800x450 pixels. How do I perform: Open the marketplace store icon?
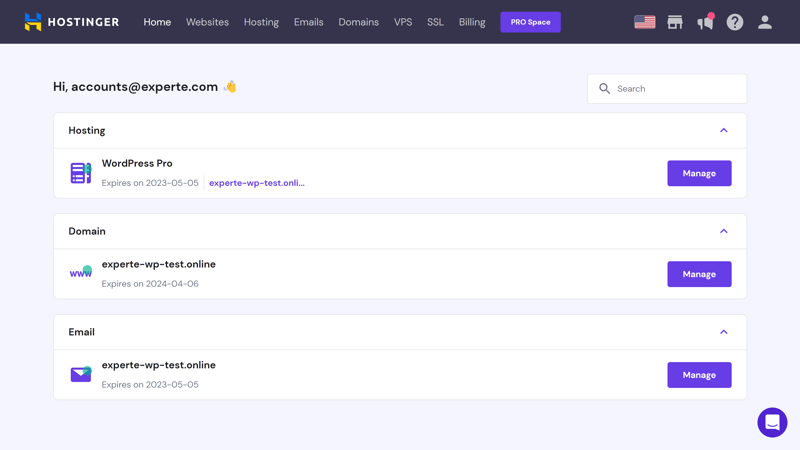pos(675,22)
